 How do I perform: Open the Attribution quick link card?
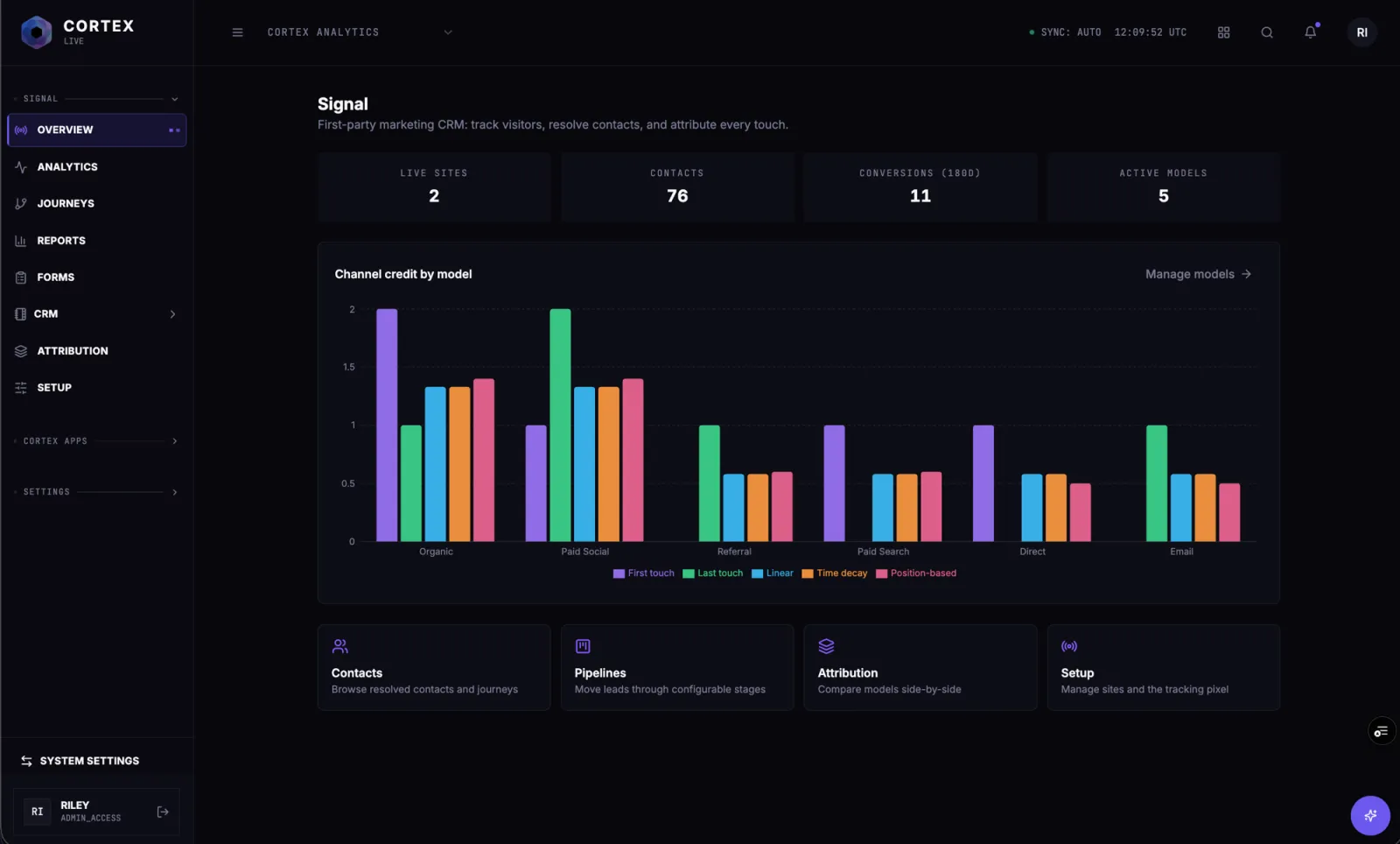point(920,667)
